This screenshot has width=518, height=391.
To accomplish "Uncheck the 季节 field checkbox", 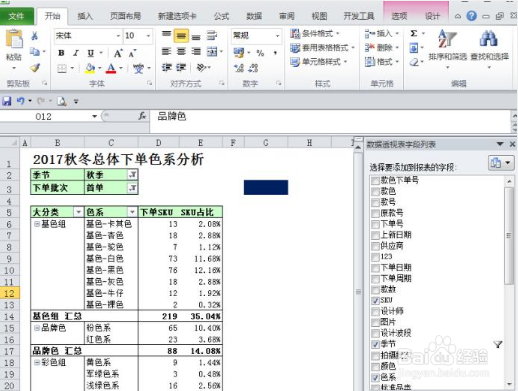I will pos(375,344).
